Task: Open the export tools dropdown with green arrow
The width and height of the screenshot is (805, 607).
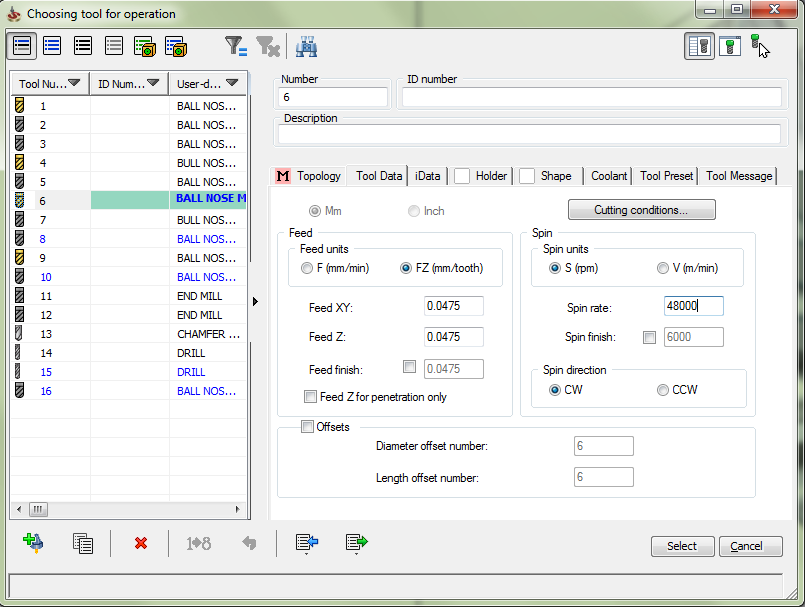Action: pos(357,543)
